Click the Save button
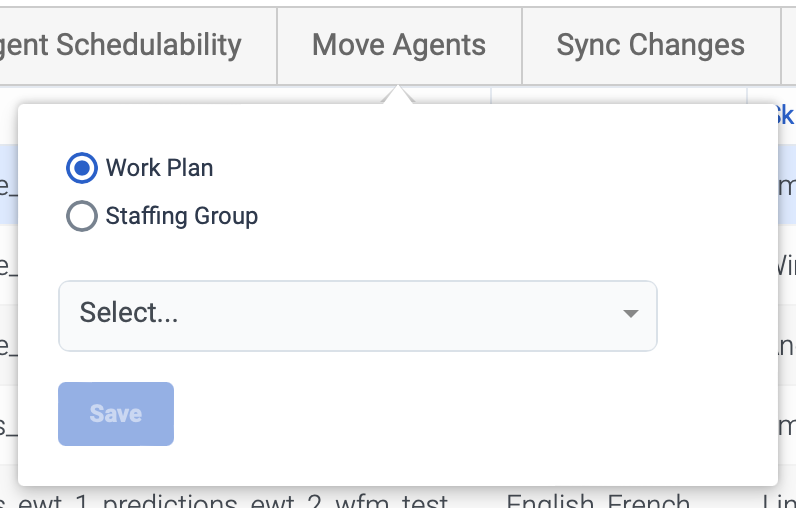The width and height of the screenshot is (796, 508). [x=116, y=413]
